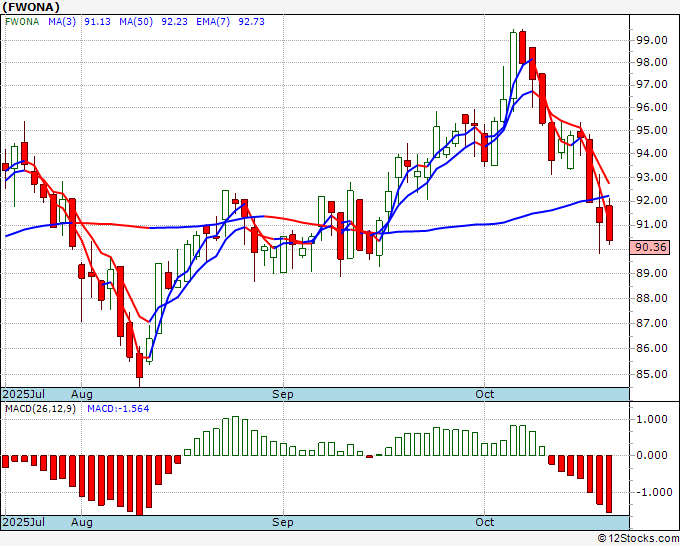Viewport: 680px width, 546px height.
Task: Click the 91.00 price axis label
Action: click(651, 224)
